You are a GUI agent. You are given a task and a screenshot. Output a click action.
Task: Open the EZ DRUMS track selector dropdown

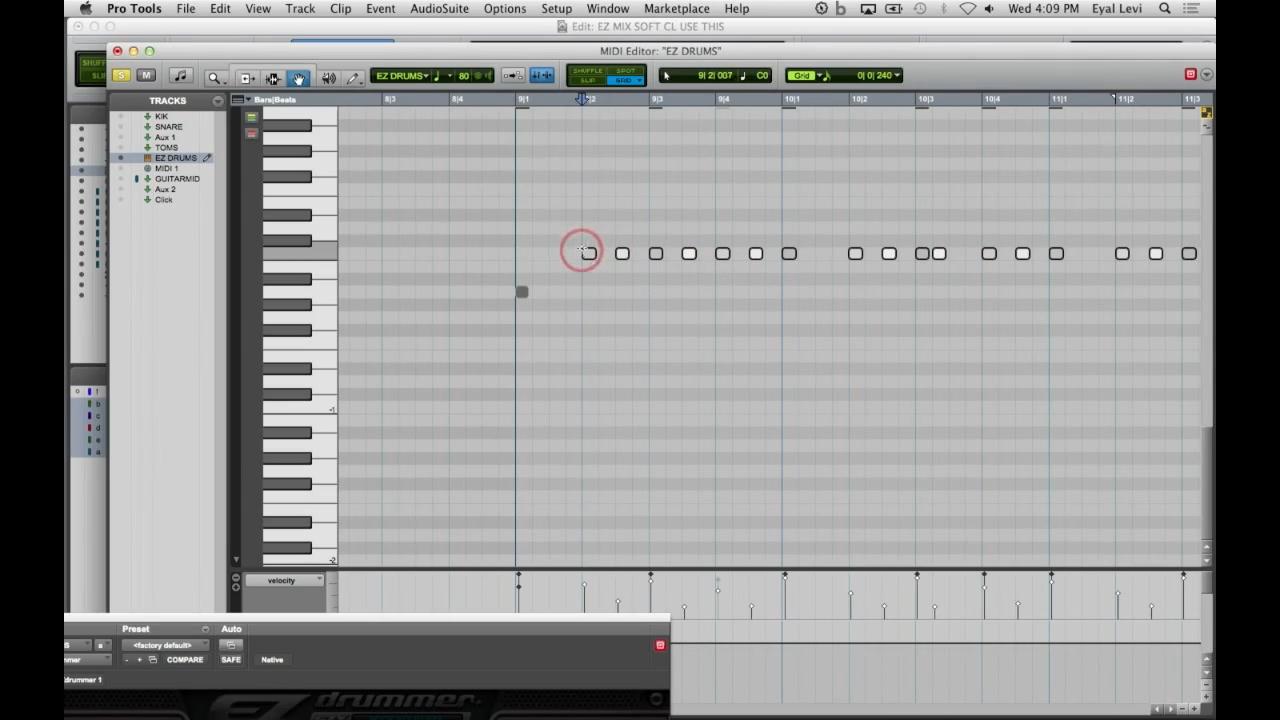(x=401, y=76)
